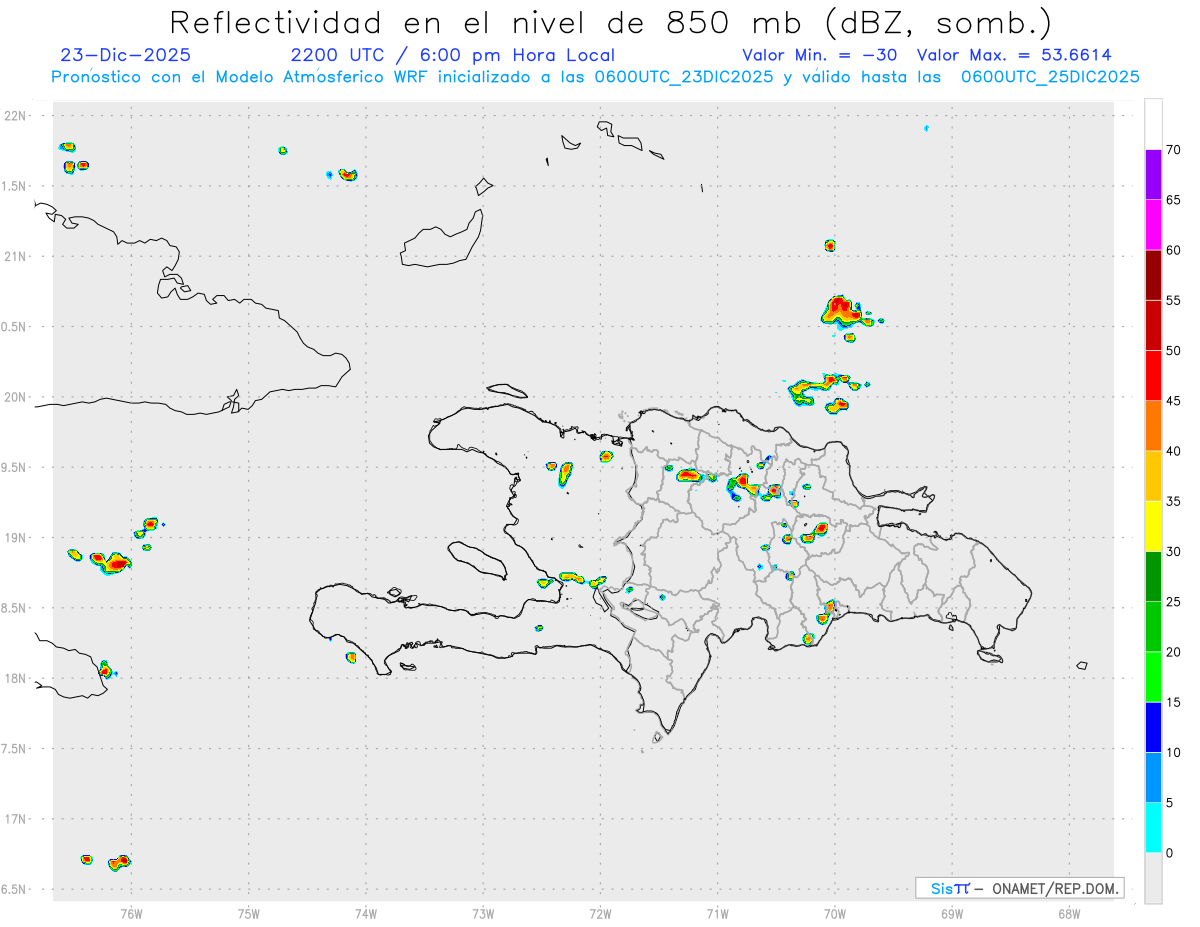Click the '17N' latitude axis label
This screenshot has height=927, width=1200.
coord(17,819)
